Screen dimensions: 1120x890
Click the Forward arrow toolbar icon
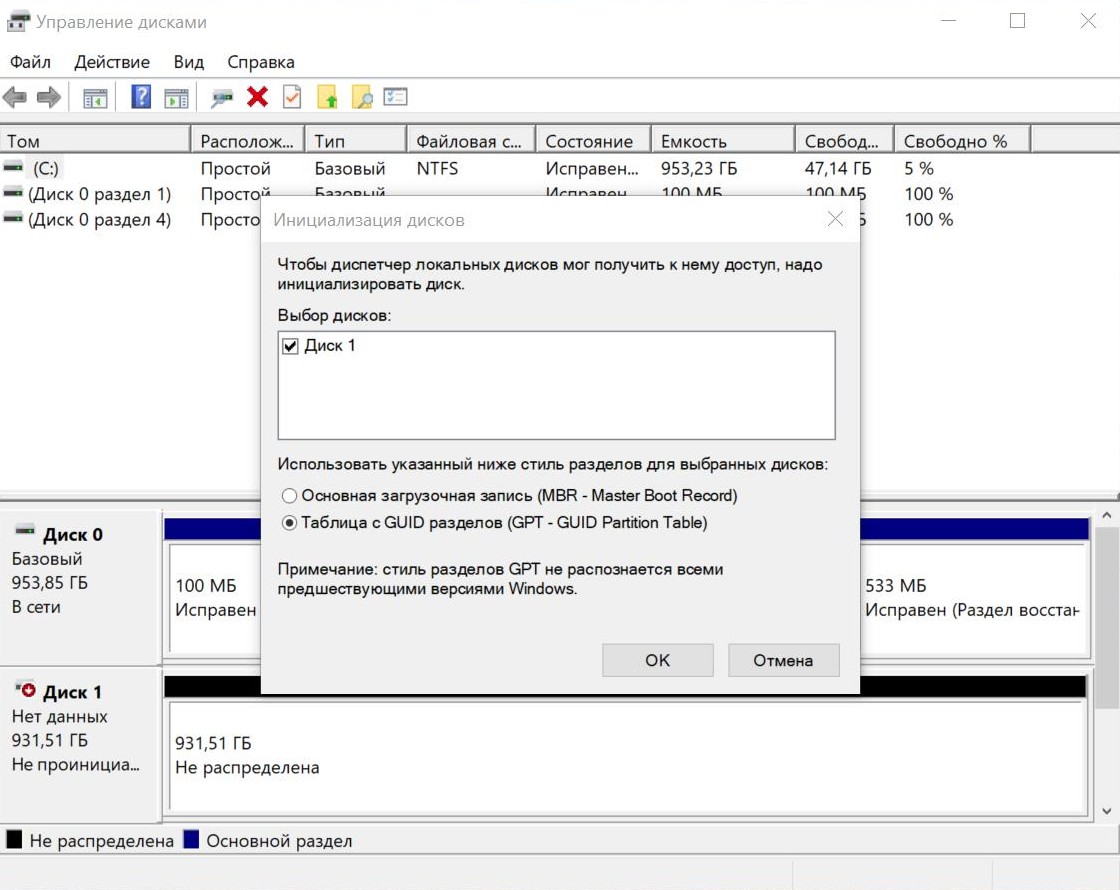point(49,97)
